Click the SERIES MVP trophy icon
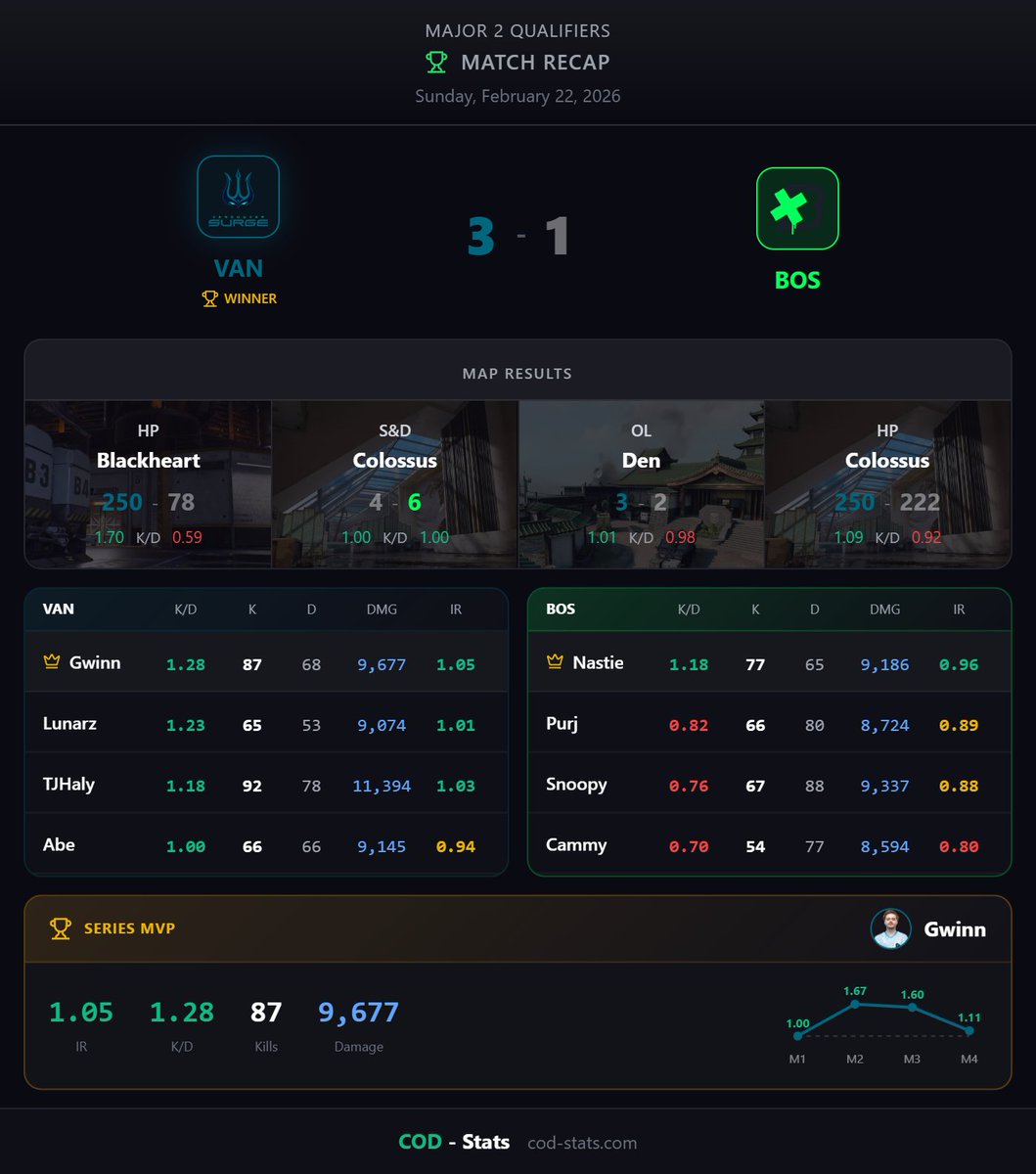The width and height of the screenshot is (1036, 1174). click(60, 929)
